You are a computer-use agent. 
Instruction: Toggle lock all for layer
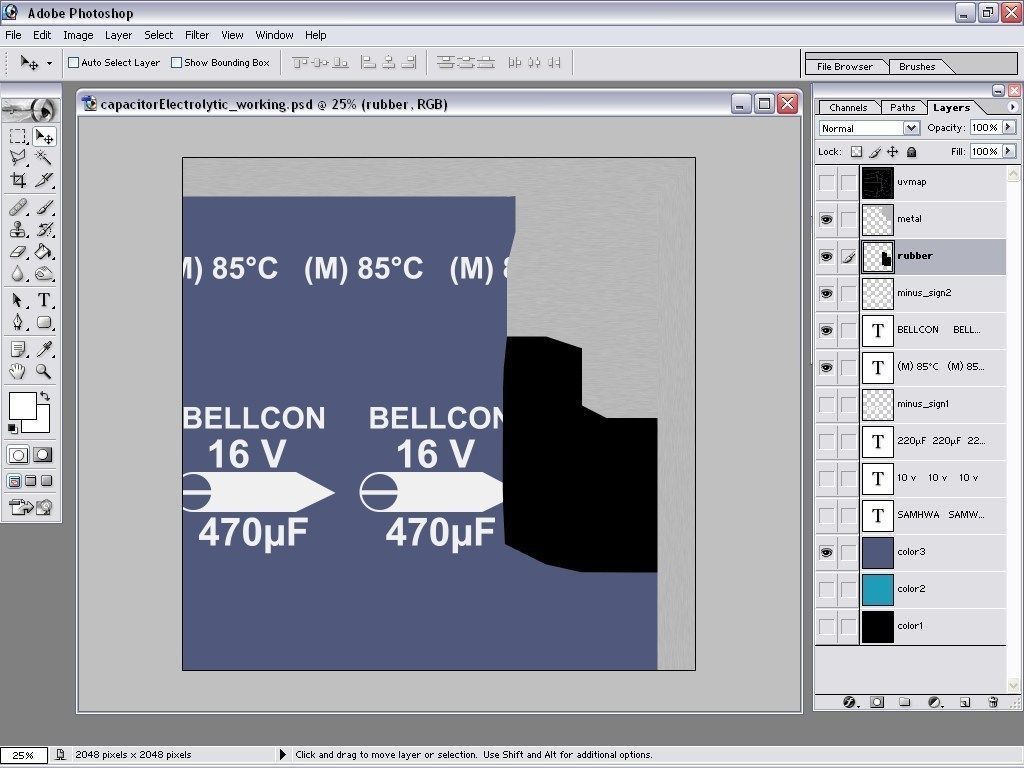point(912,152)
